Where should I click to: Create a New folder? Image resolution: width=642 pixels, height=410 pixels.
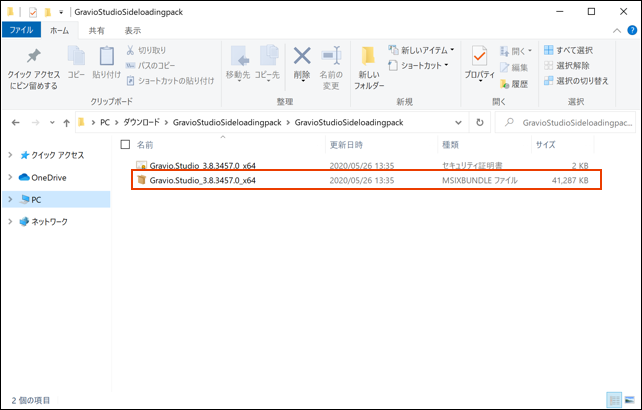[x=369, y=68]
